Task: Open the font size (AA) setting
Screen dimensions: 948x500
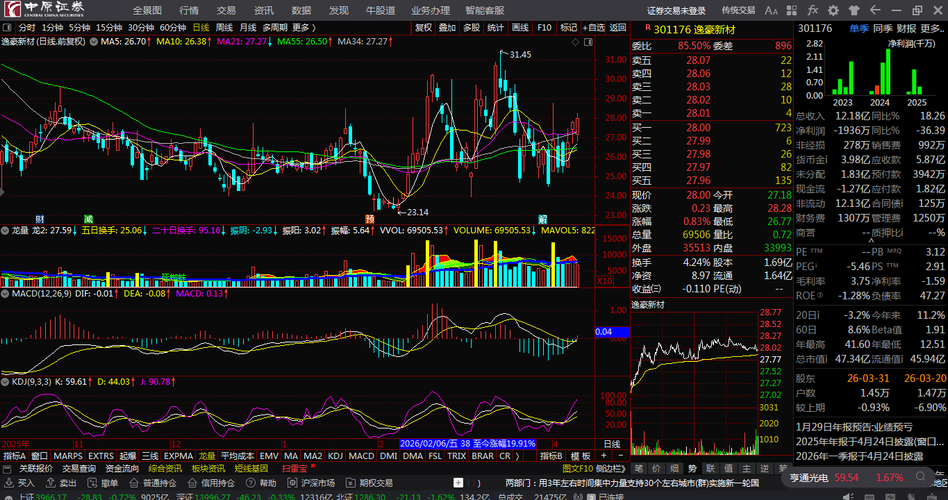Action: pos(771,10)
